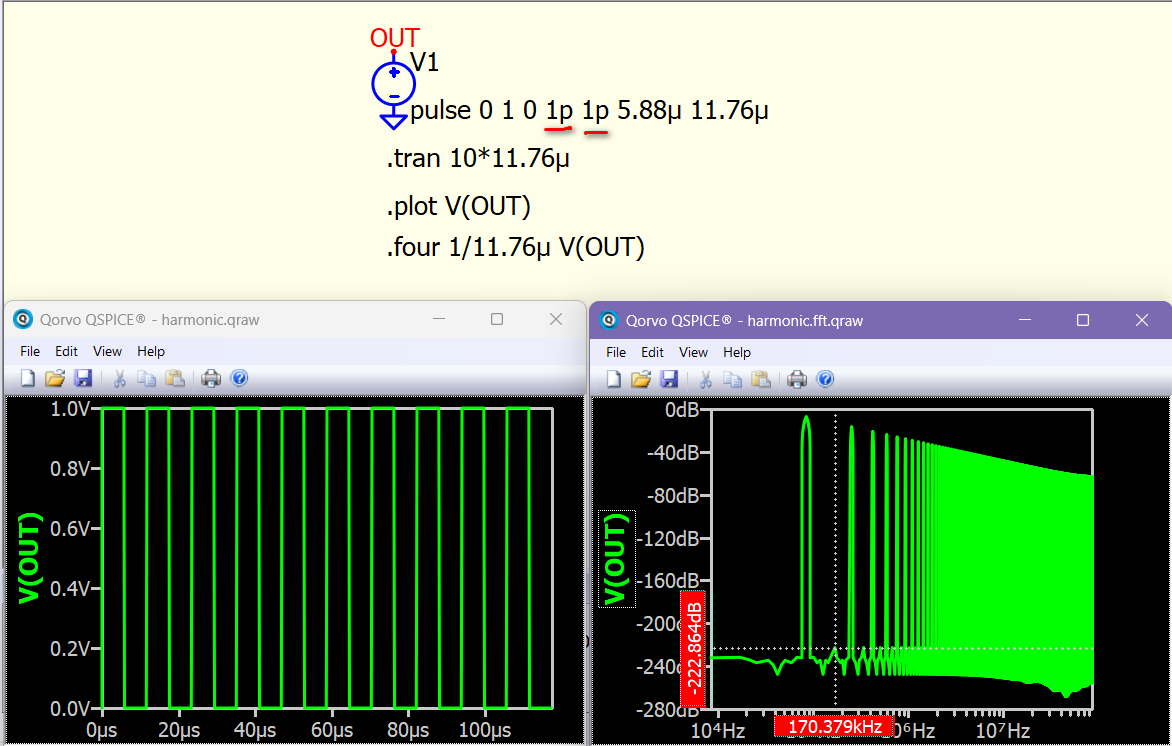The height and width of the screenshot is (746, 1172).
Task: Open View menu in harmonic.fft.qraw window
Action: [x=694, y=352]
